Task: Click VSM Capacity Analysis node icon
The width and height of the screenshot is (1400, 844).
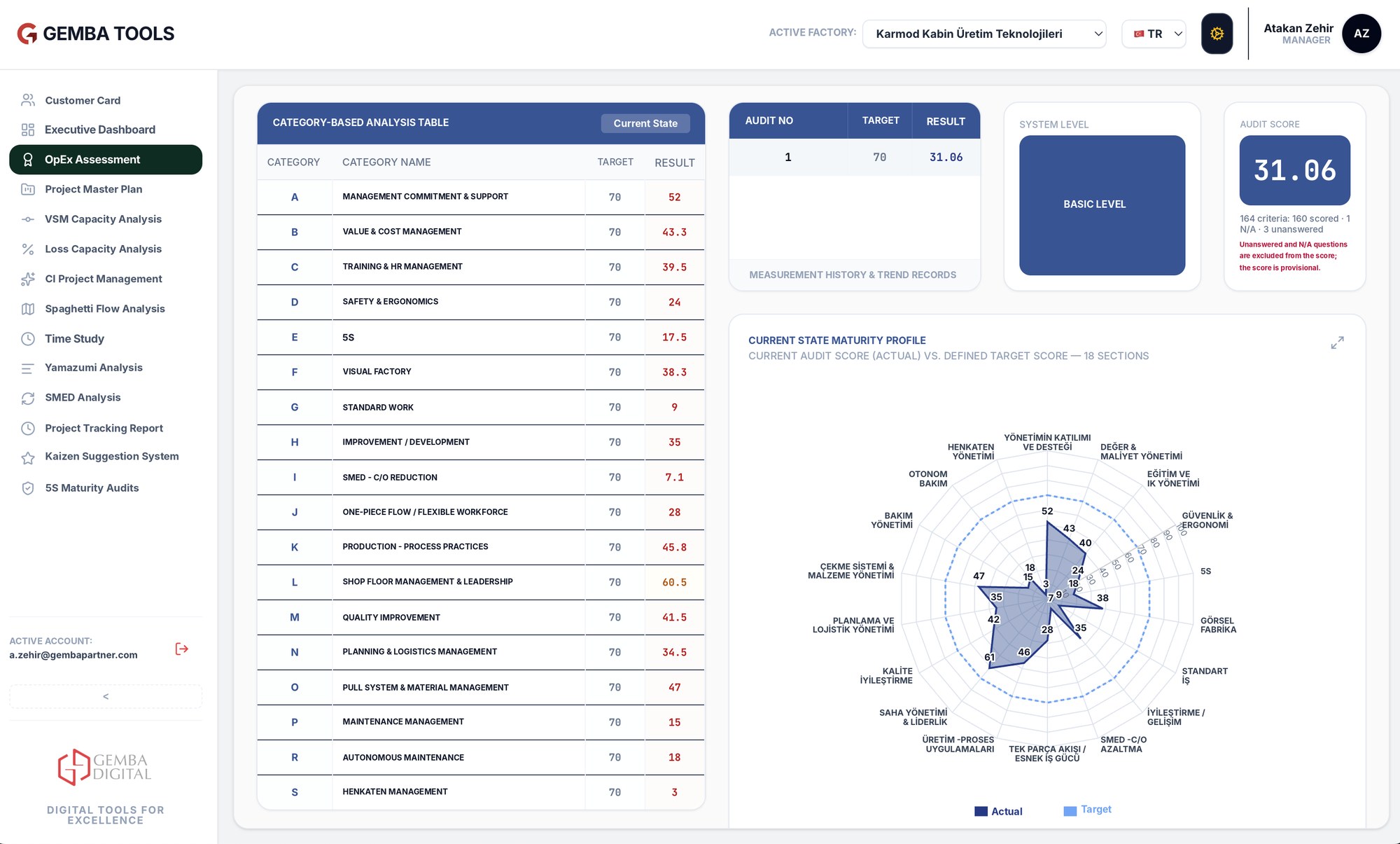Action: (28, 219)
